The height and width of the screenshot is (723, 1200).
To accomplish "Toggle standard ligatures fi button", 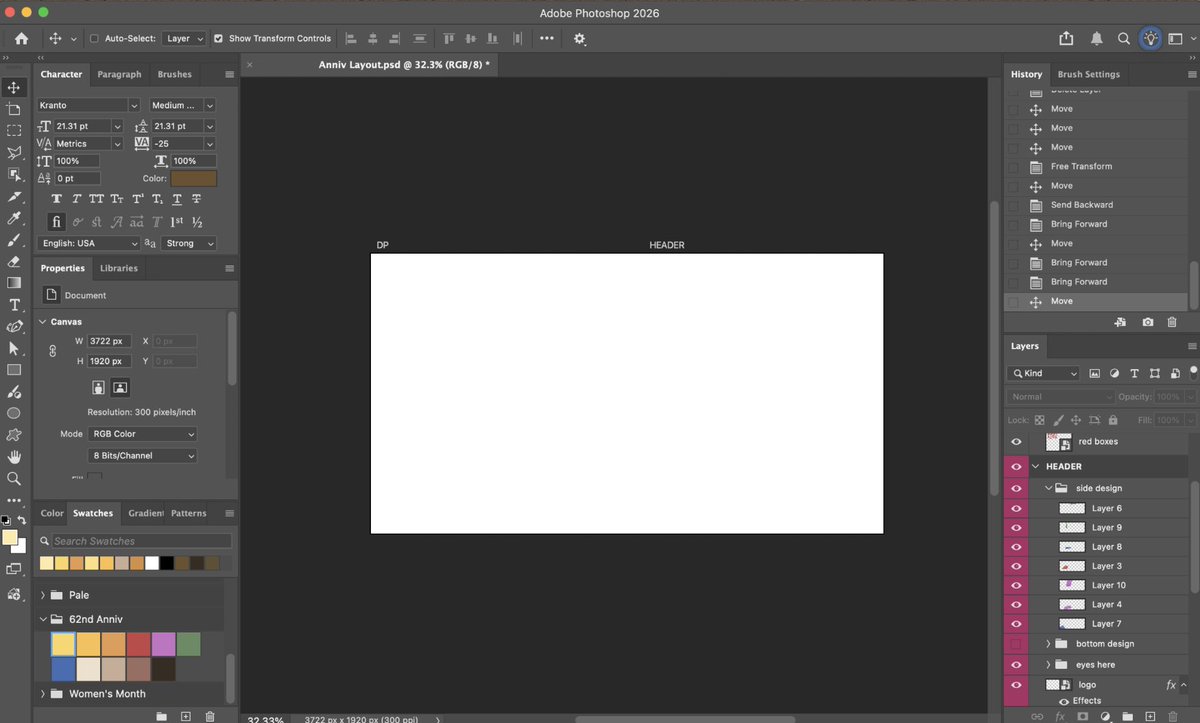I will [x=56, y=222].
